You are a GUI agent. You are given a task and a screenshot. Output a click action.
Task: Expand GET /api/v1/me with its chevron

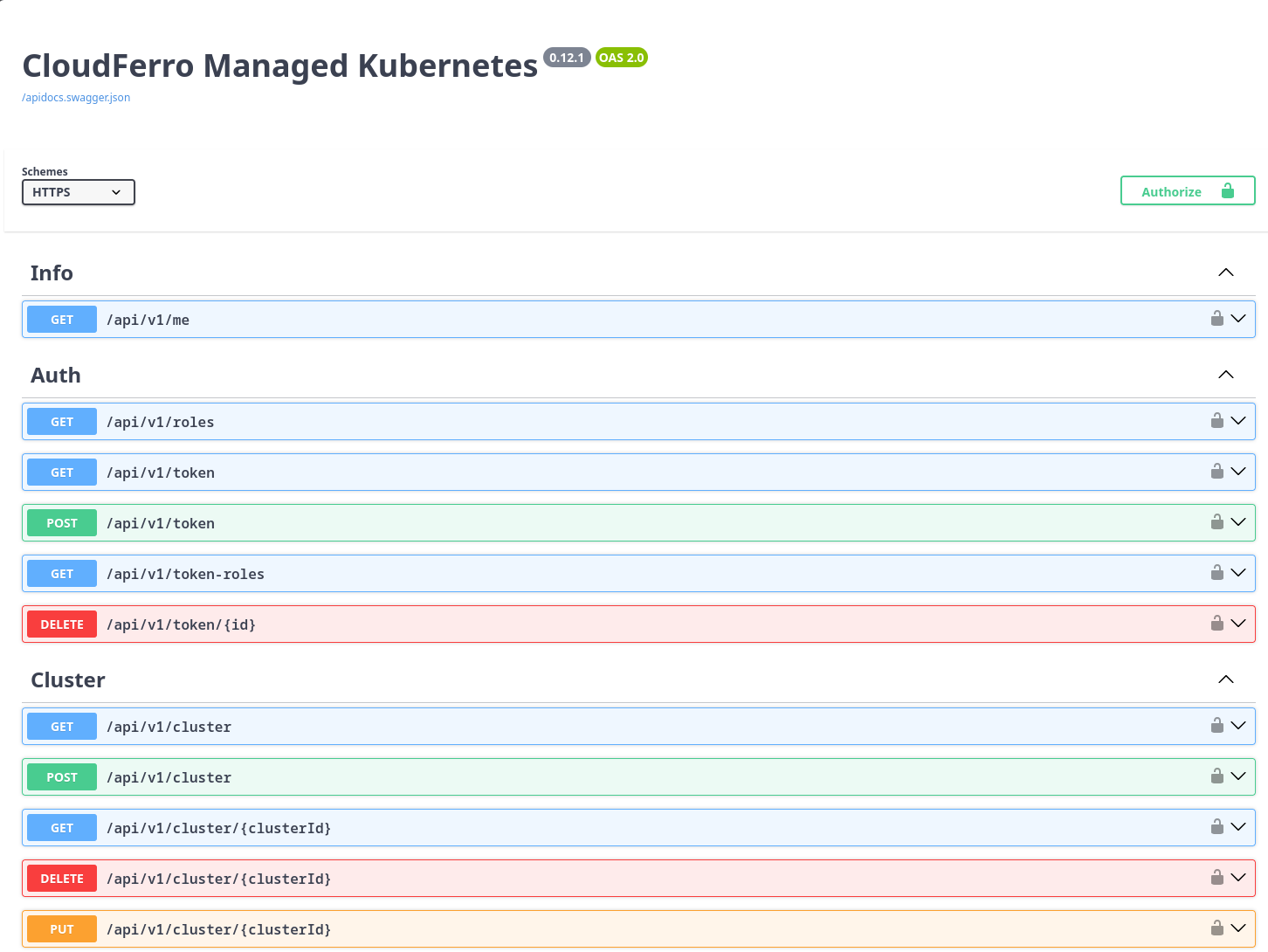(1238, 319)
